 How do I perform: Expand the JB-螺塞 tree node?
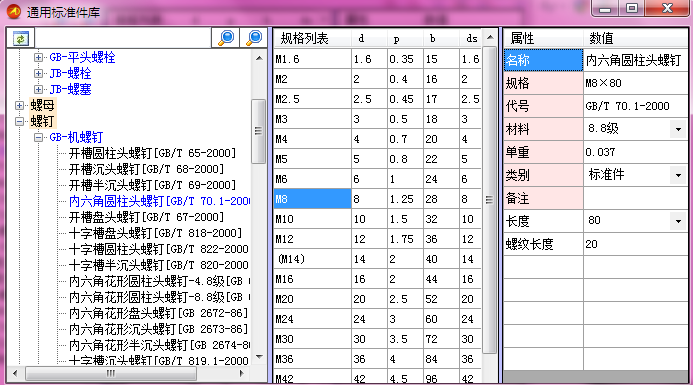pos(38,89)
